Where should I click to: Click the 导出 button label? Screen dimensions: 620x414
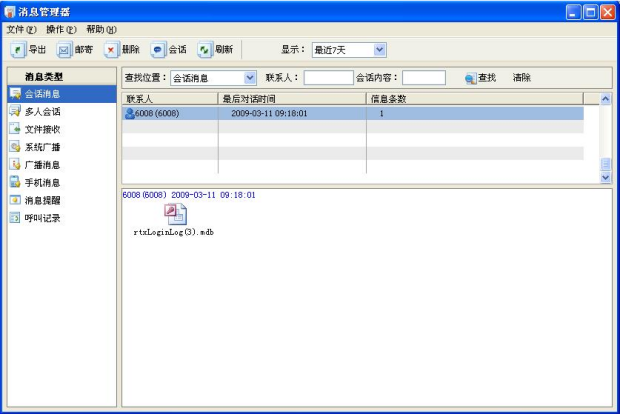37,49
